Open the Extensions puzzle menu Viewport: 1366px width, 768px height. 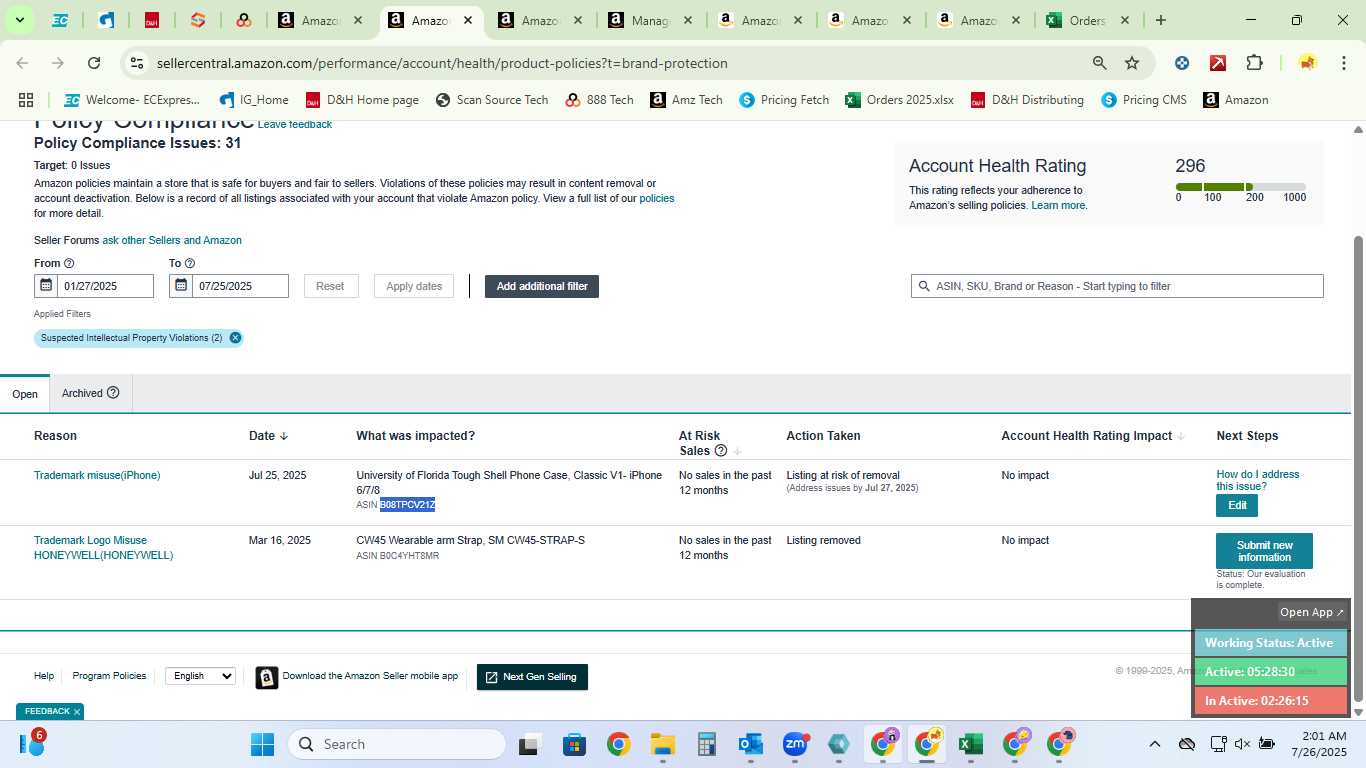pos(1254,63)
